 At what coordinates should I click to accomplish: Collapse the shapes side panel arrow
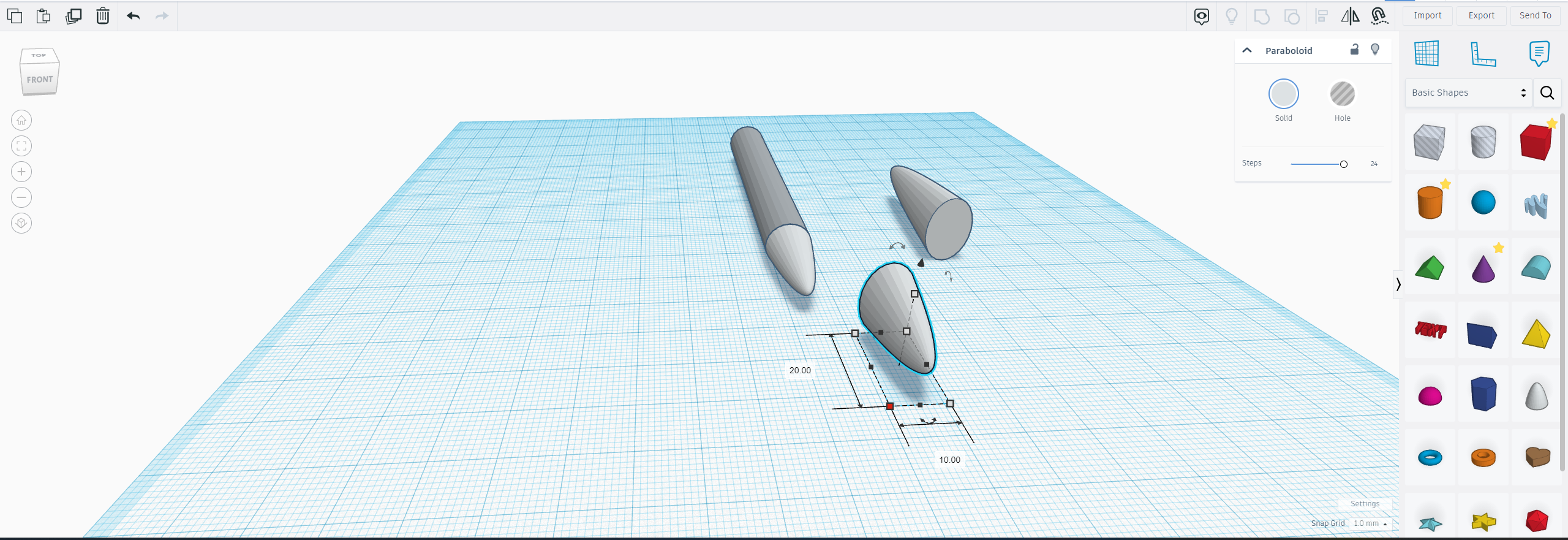click(1398, 284)
